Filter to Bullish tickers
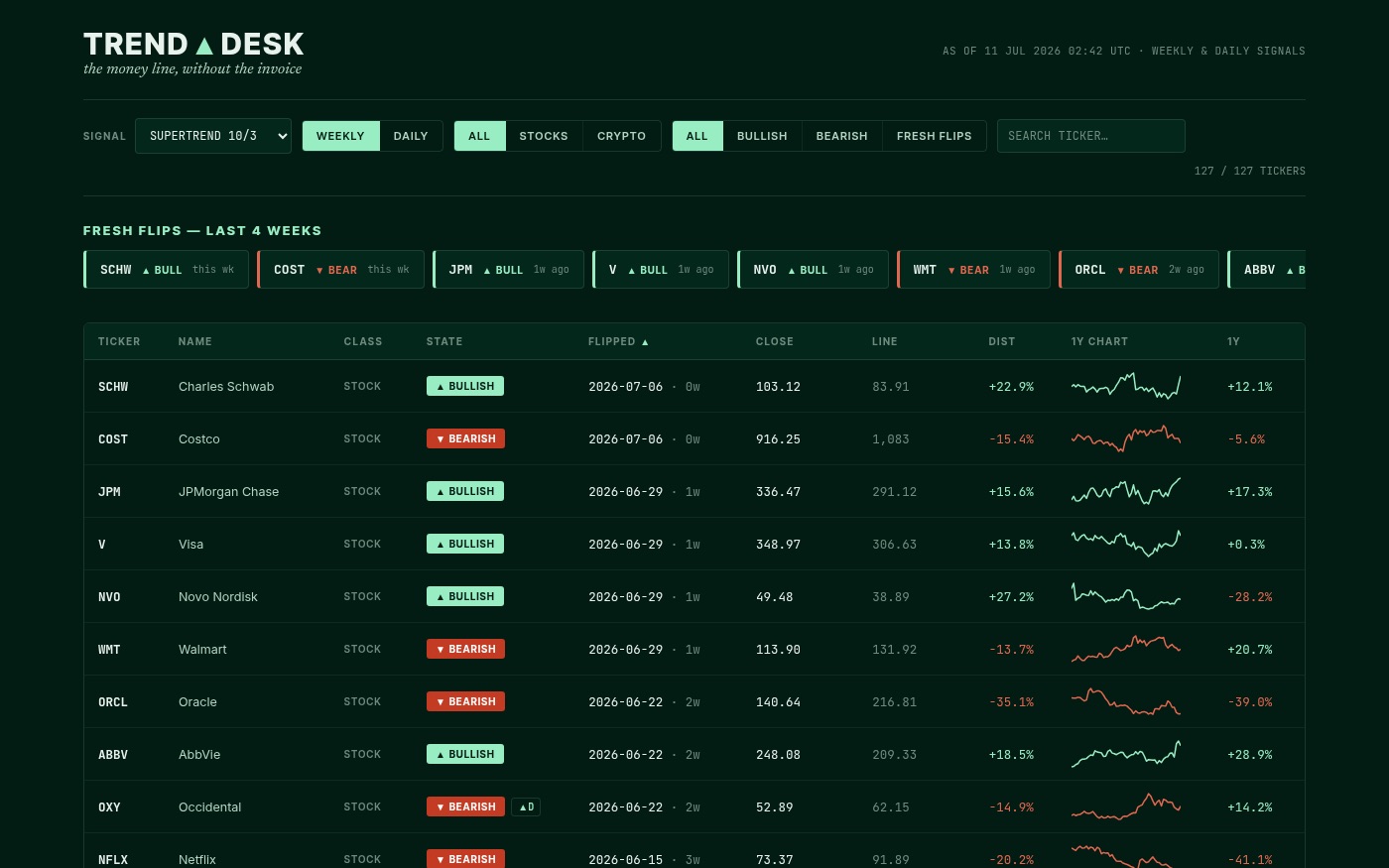Screen dimensions: 1389x868 762,136
